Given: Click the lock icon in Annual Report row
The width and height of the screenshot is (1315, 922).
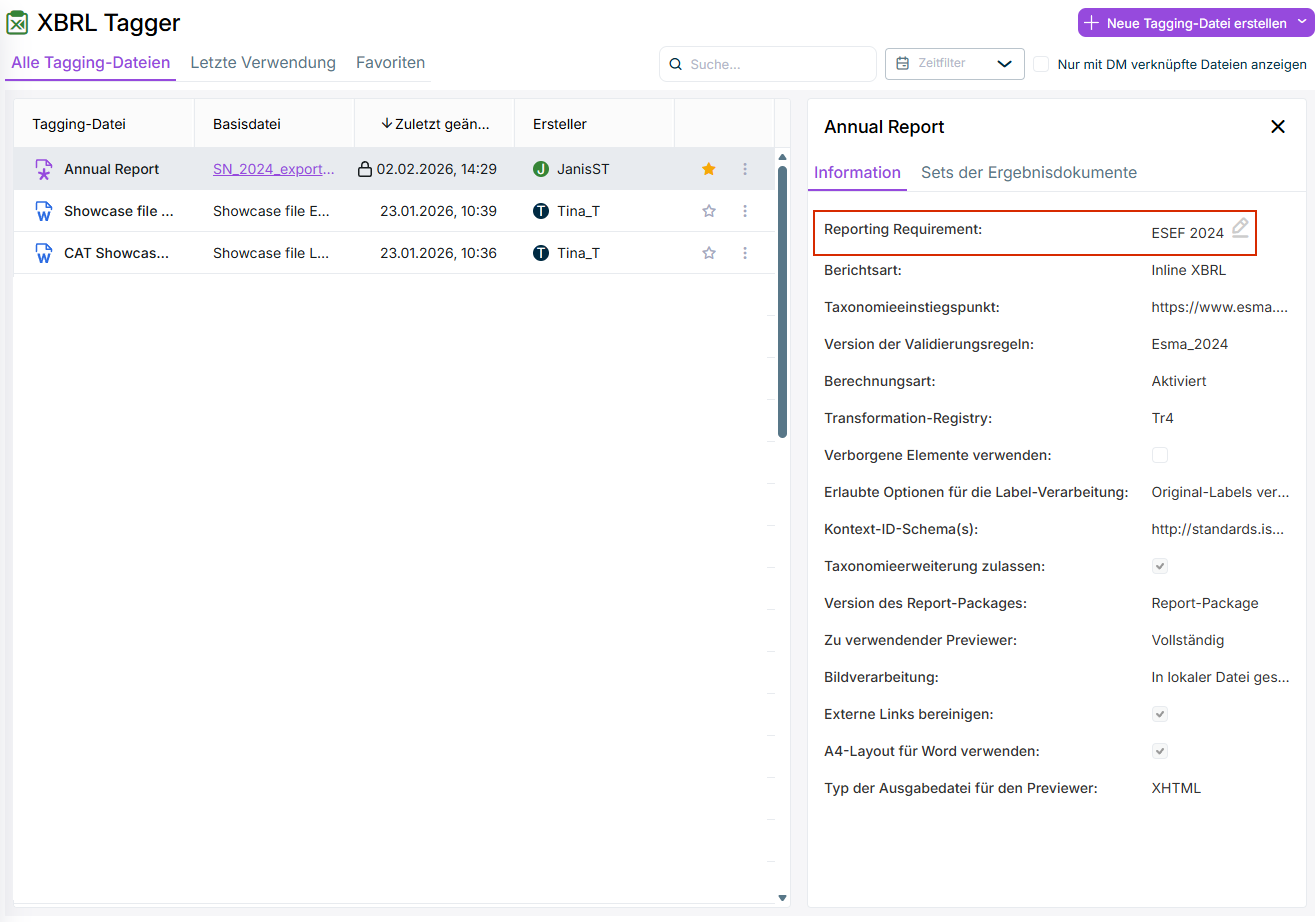Looking at the screenshot, I should [365, 169].
